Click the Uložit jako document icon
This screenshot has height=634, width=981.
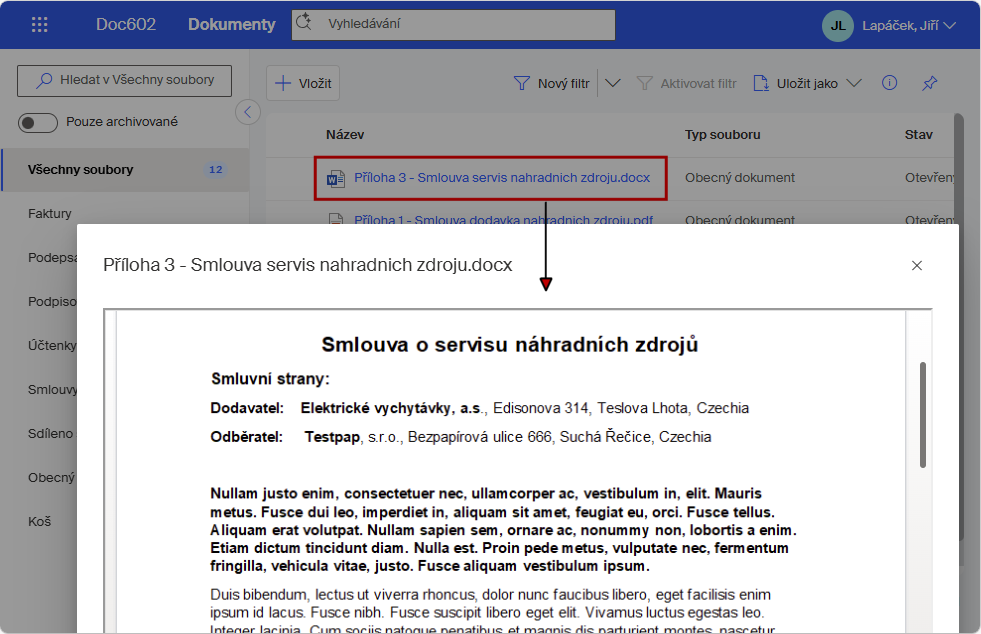760,83
